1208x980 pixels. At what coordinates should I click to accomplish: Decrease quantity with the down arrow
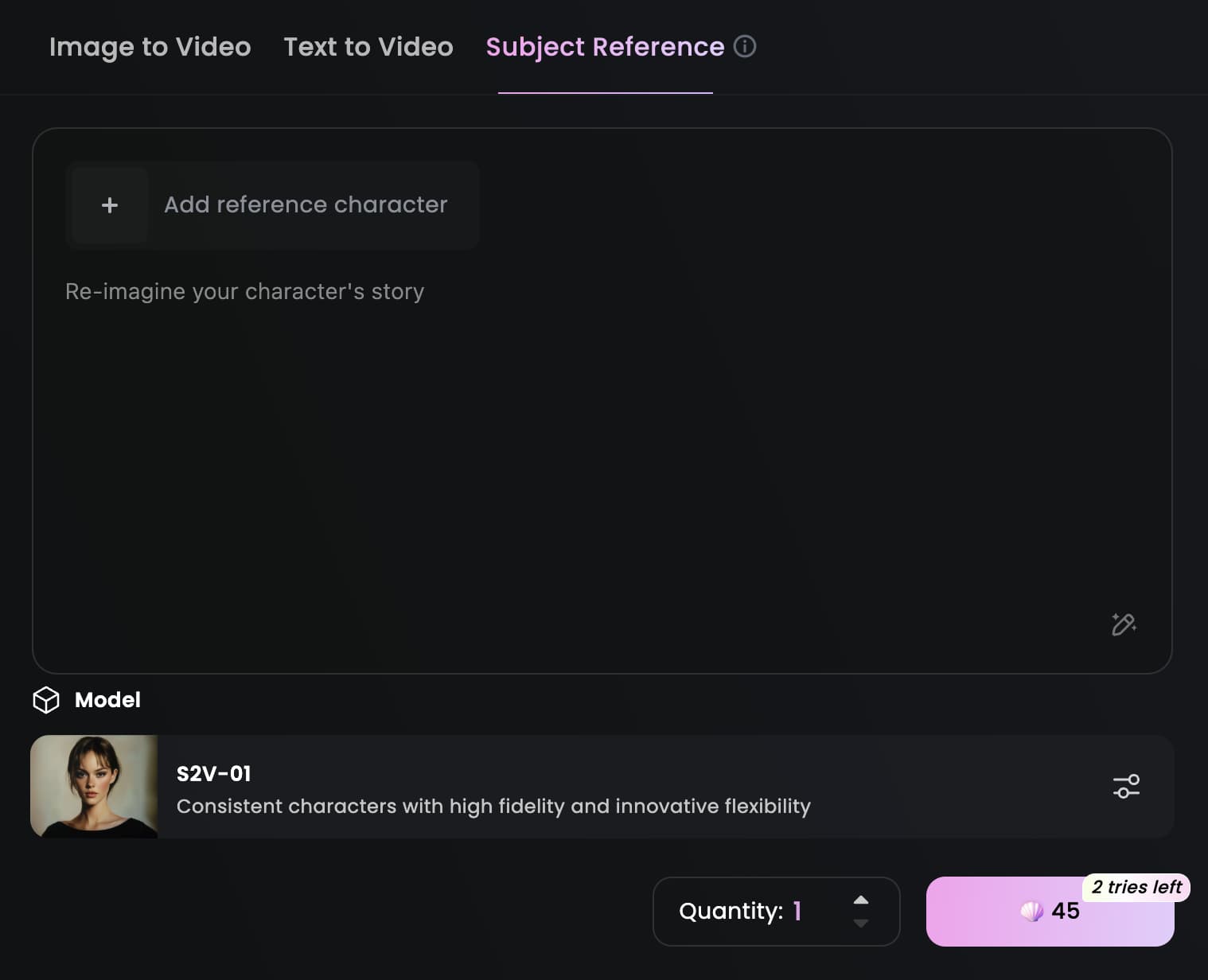[x=861, y=923]
